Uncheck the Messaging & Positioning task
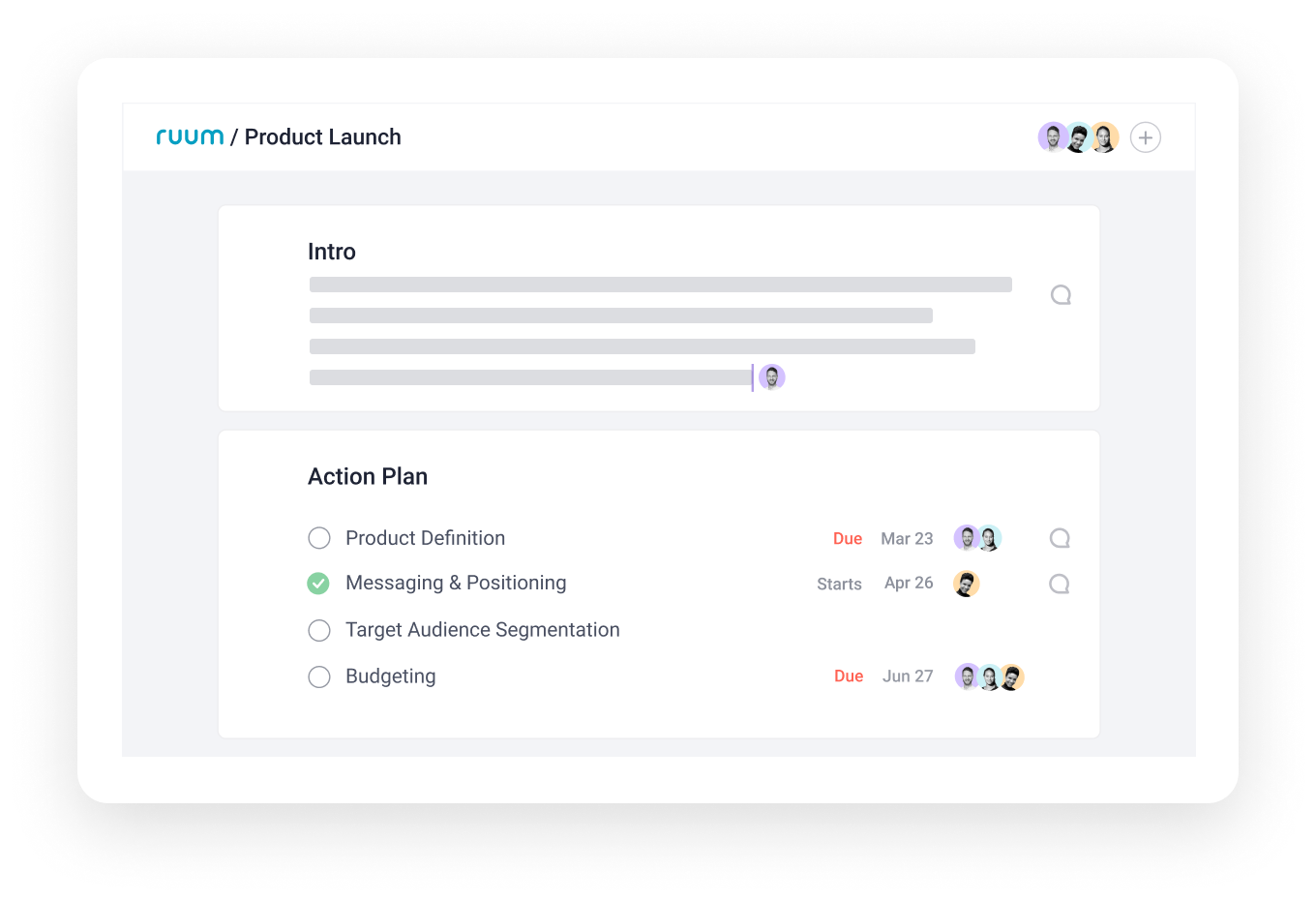 [x=318, y=584]
